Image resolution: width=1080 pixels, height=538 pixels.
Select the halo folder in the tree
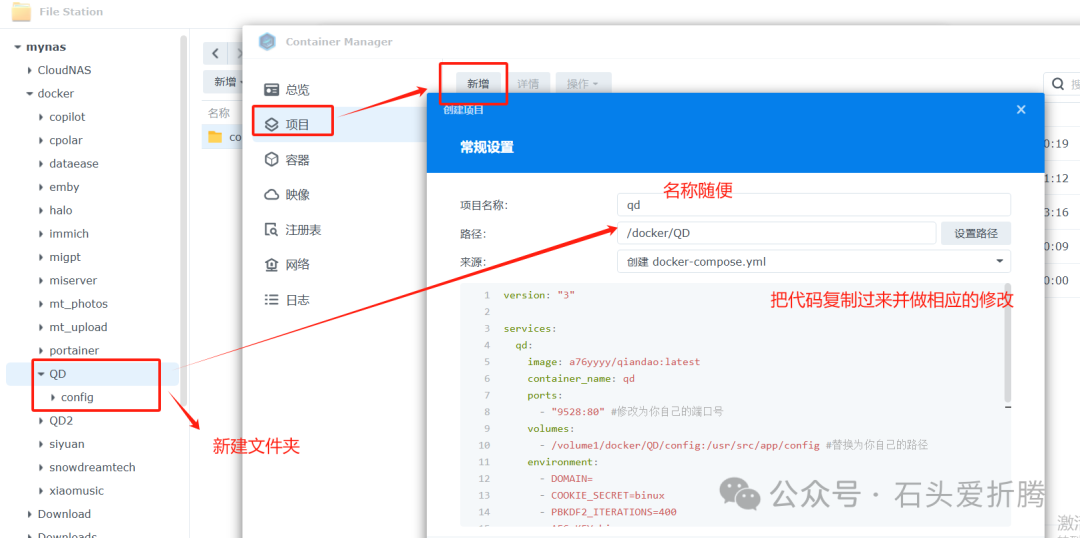(61, 211)
